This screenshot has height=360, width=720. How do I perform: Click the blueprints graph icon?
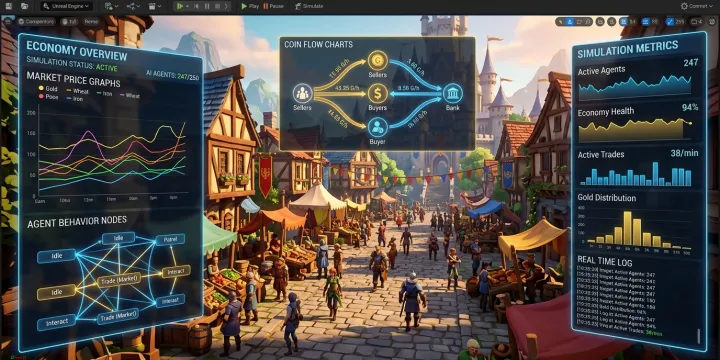(131, 6)
